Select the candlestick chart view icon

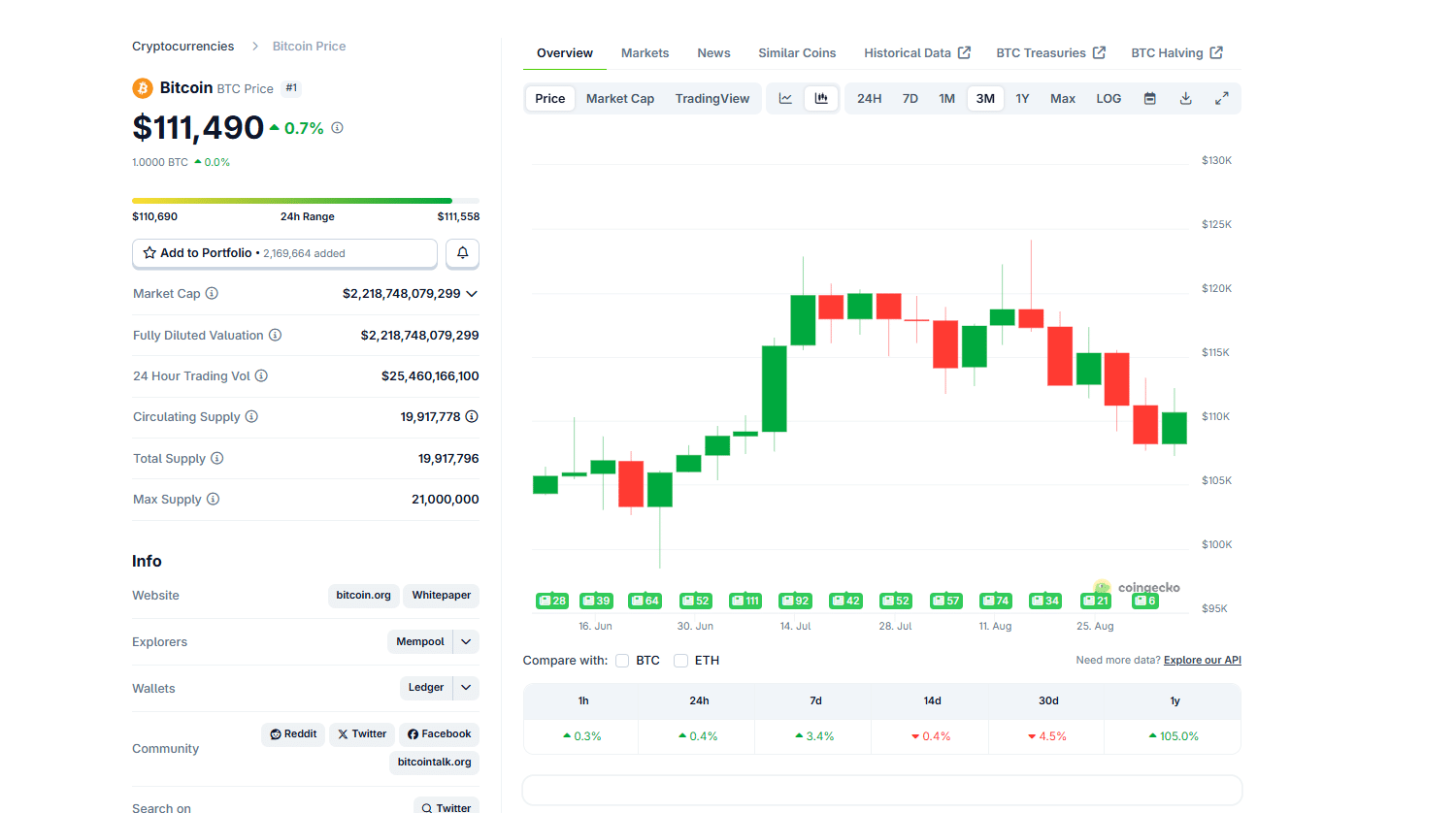[821, 98]
